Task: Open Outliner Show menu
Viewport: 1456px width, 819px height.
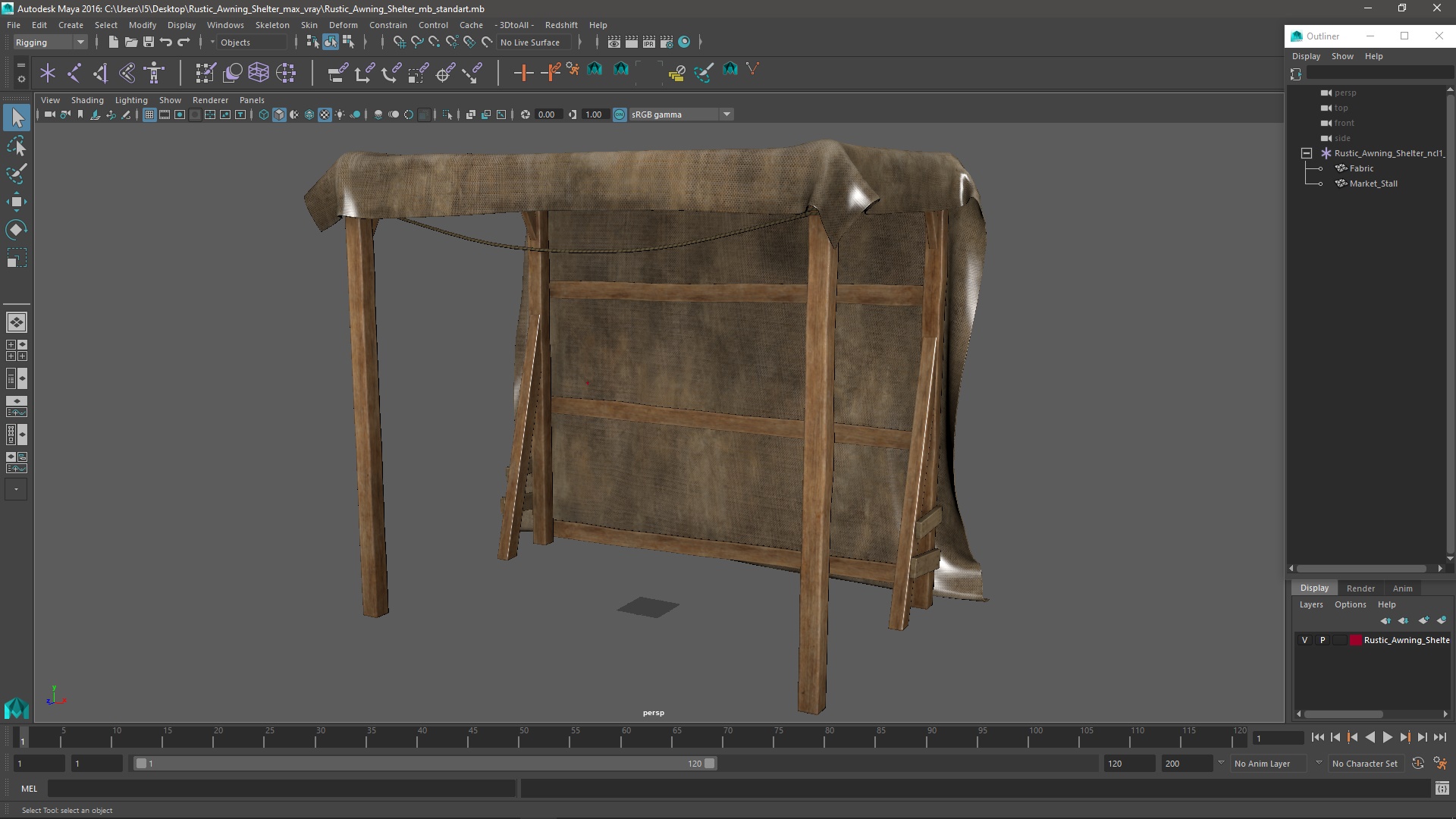Action: coord(1341,56)
